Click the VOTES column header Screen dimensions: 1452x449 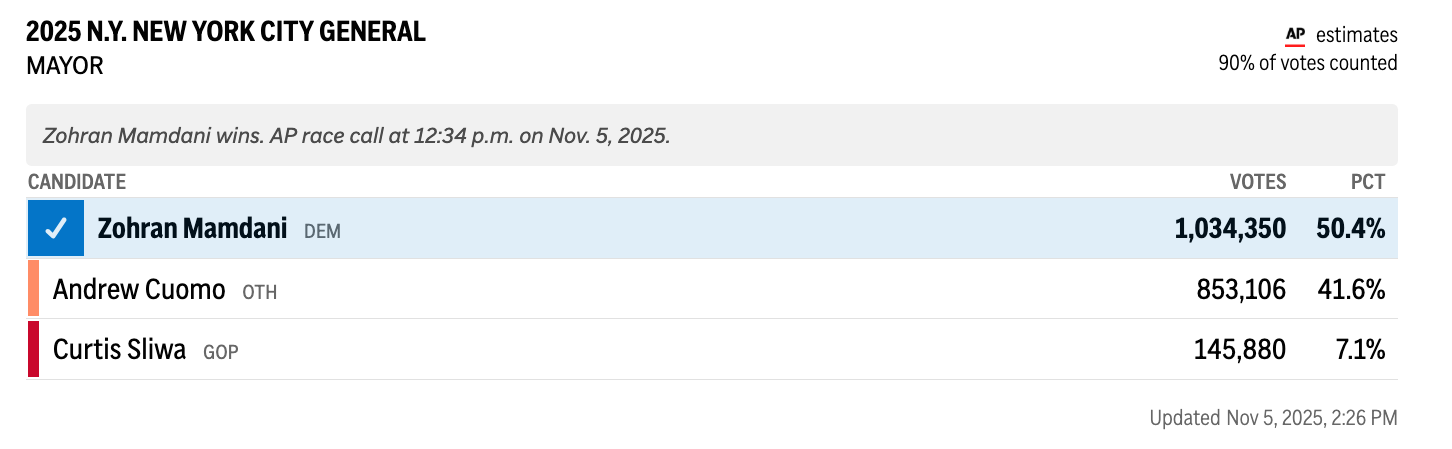click(x=1258, y=182)
